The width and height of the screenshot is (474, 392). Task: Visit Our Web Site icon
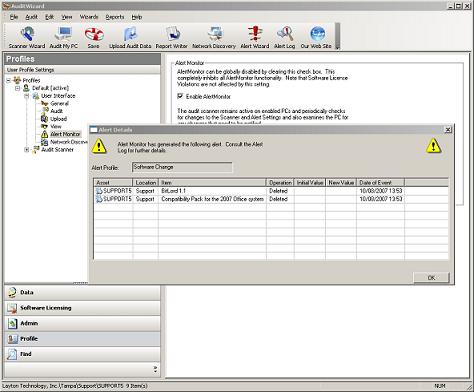[317, 34]
